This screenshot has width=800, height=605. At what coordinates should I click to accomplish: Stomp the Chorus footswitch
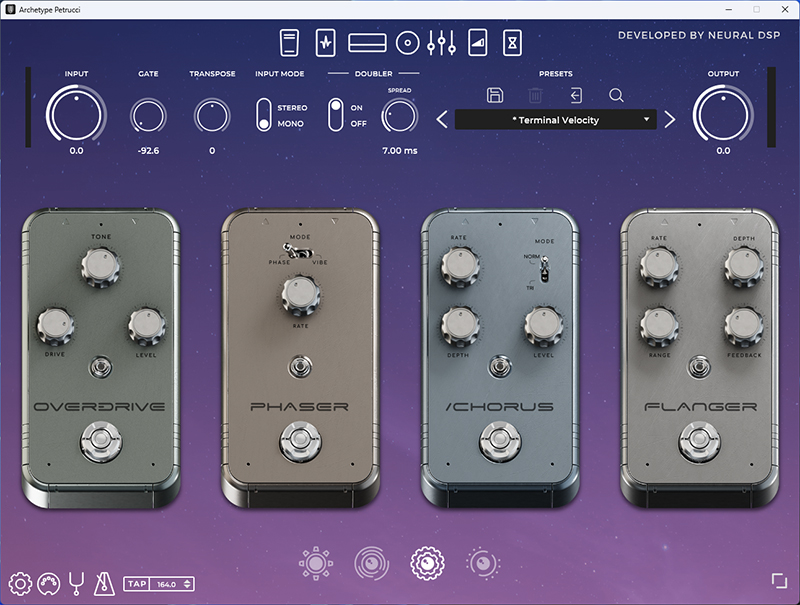[500, 441]
